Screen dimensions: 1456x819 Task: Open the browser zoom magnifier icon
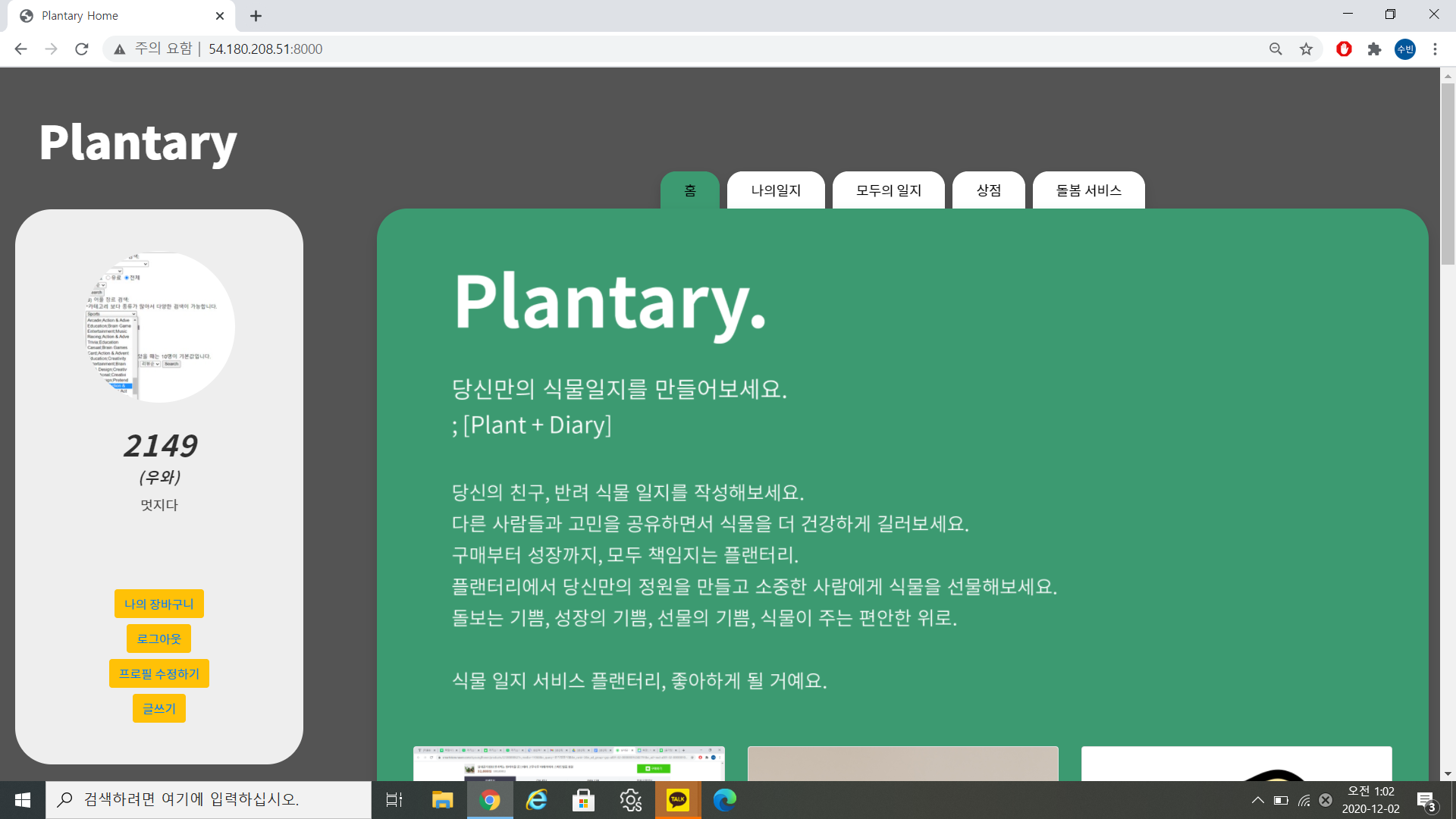pyautogui.click(x=1276, y=49)
